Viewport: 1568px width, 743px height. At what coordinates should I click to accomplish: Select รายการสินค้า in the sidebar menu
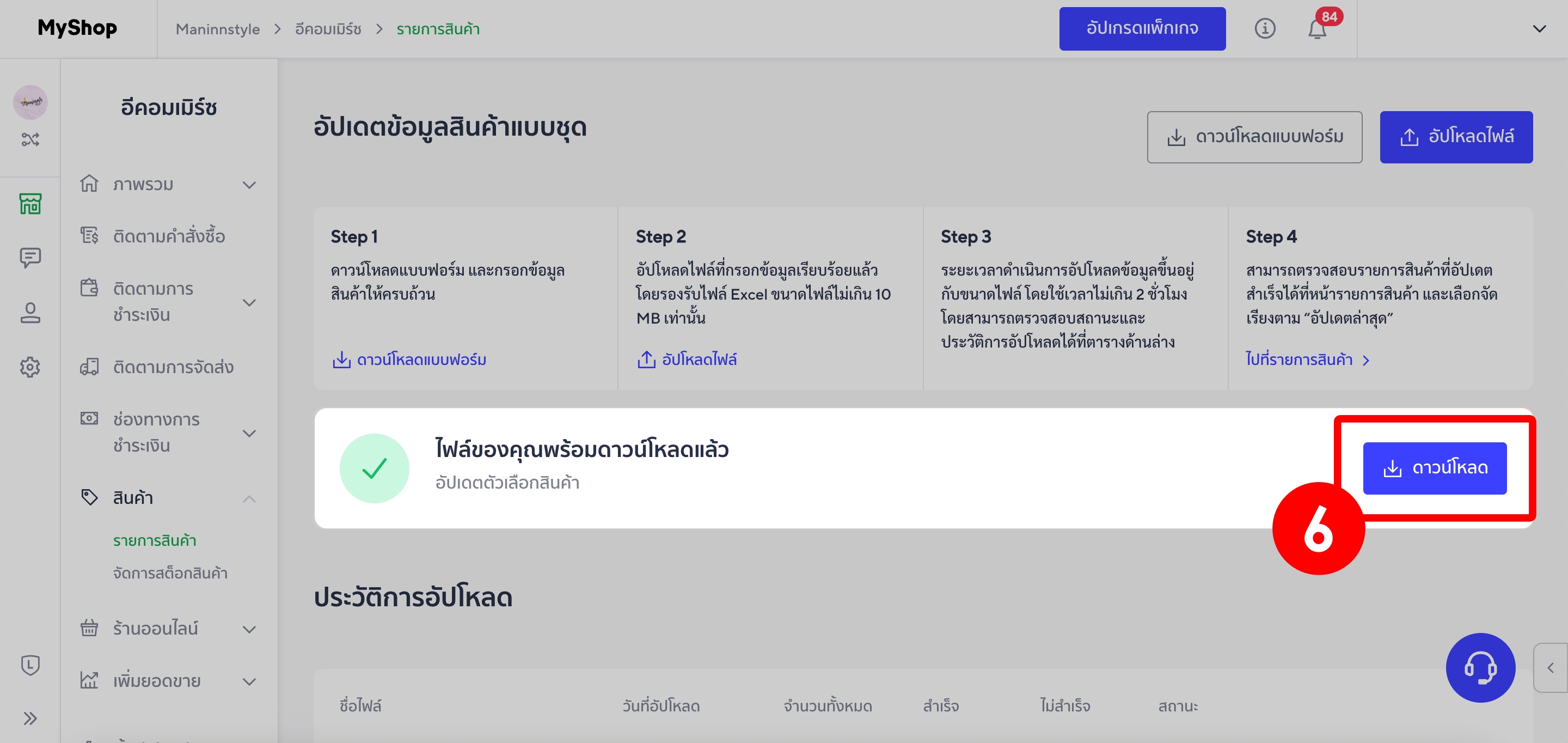point(154,540)
